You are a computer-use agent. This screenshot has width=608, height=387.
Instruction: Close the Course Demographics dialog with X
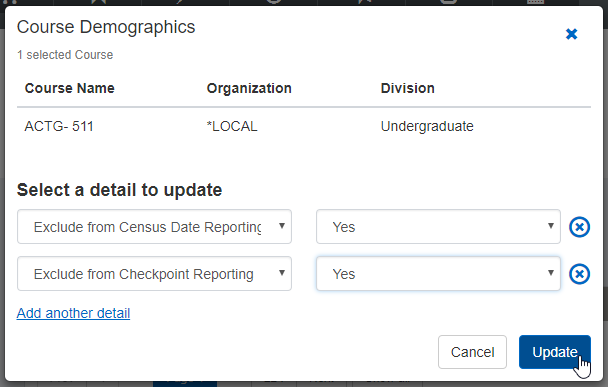point(572,34)
